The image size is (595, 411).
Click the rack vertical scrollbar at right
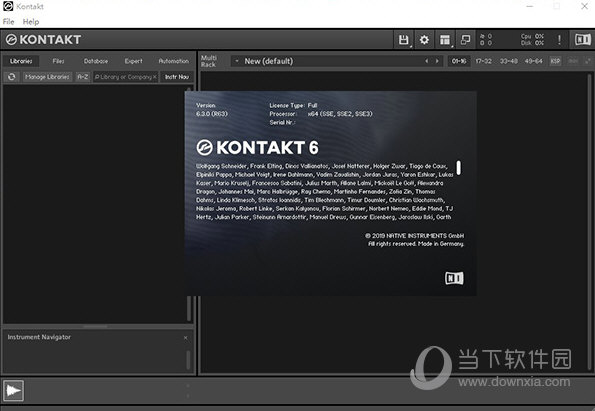(x=589, y=222)
